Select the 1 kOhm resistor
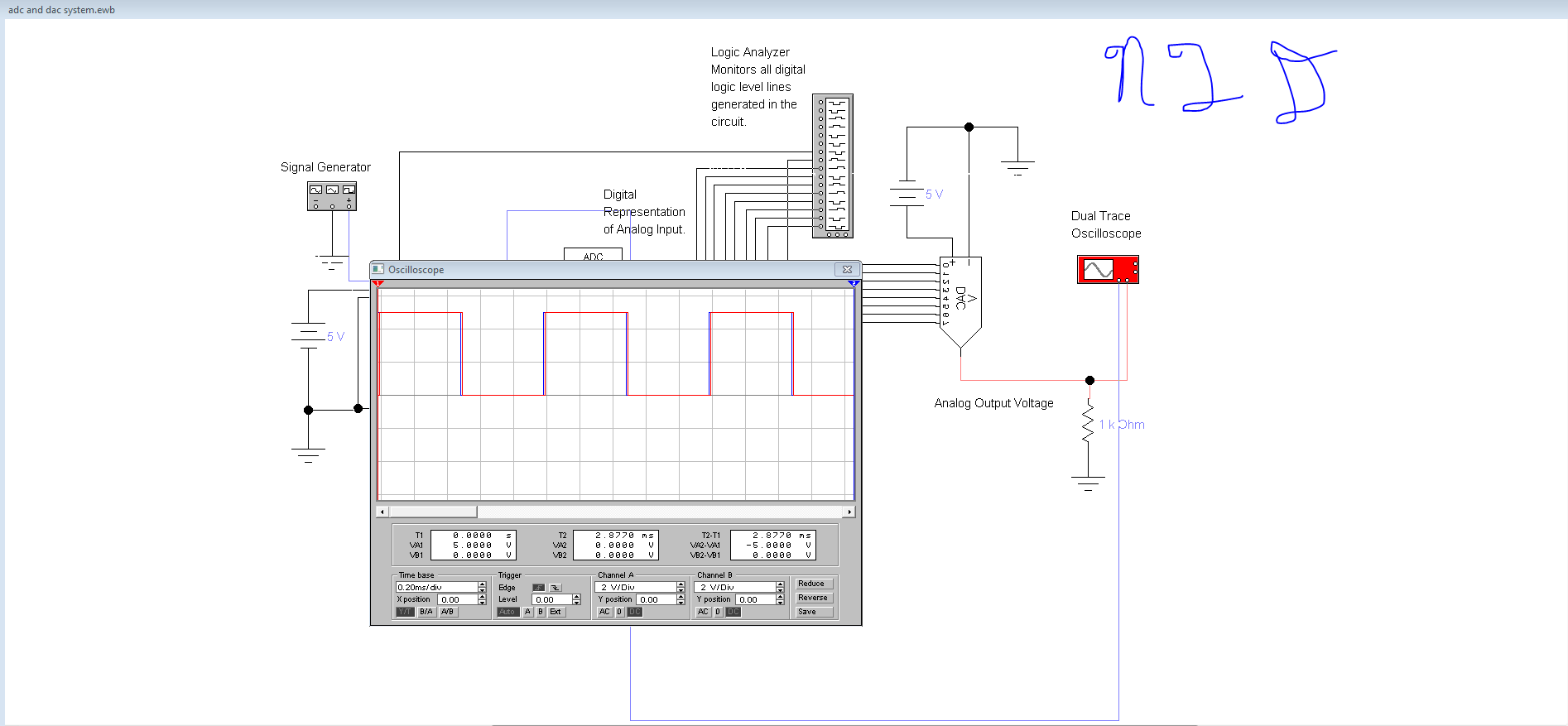Screen dimensions: 1568x726 (1088, 424)
